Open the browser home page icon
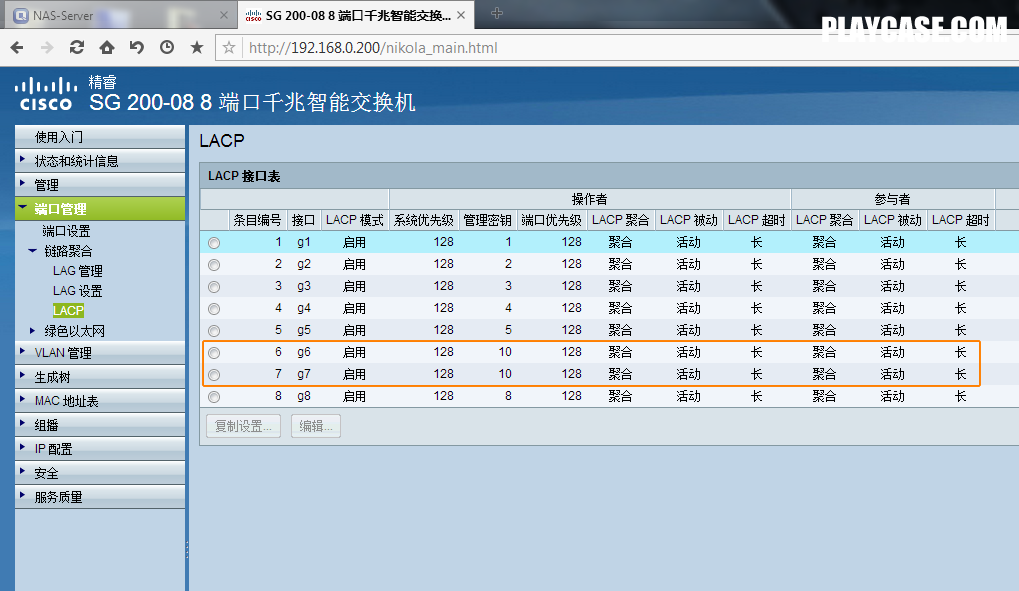1019x591 pixels. [x=107, y=47]
